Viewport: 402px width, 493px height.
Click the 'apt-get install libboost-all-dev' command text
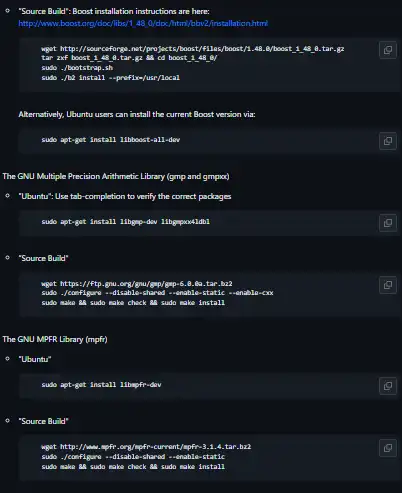tap(110, 140)
